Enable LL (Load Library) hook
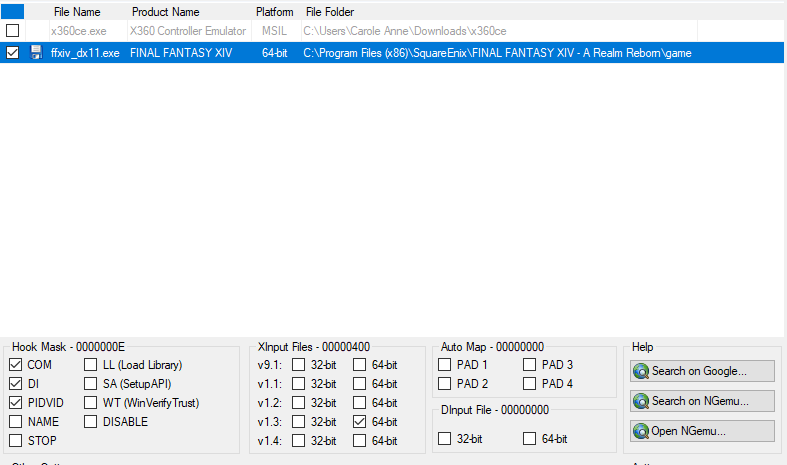 coord(90,365)
